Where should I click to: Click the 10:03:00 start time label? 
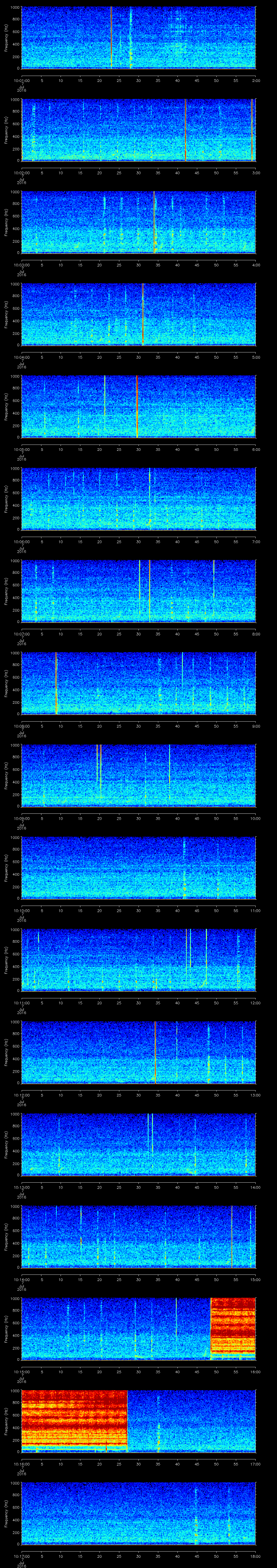tap(22, 265)
